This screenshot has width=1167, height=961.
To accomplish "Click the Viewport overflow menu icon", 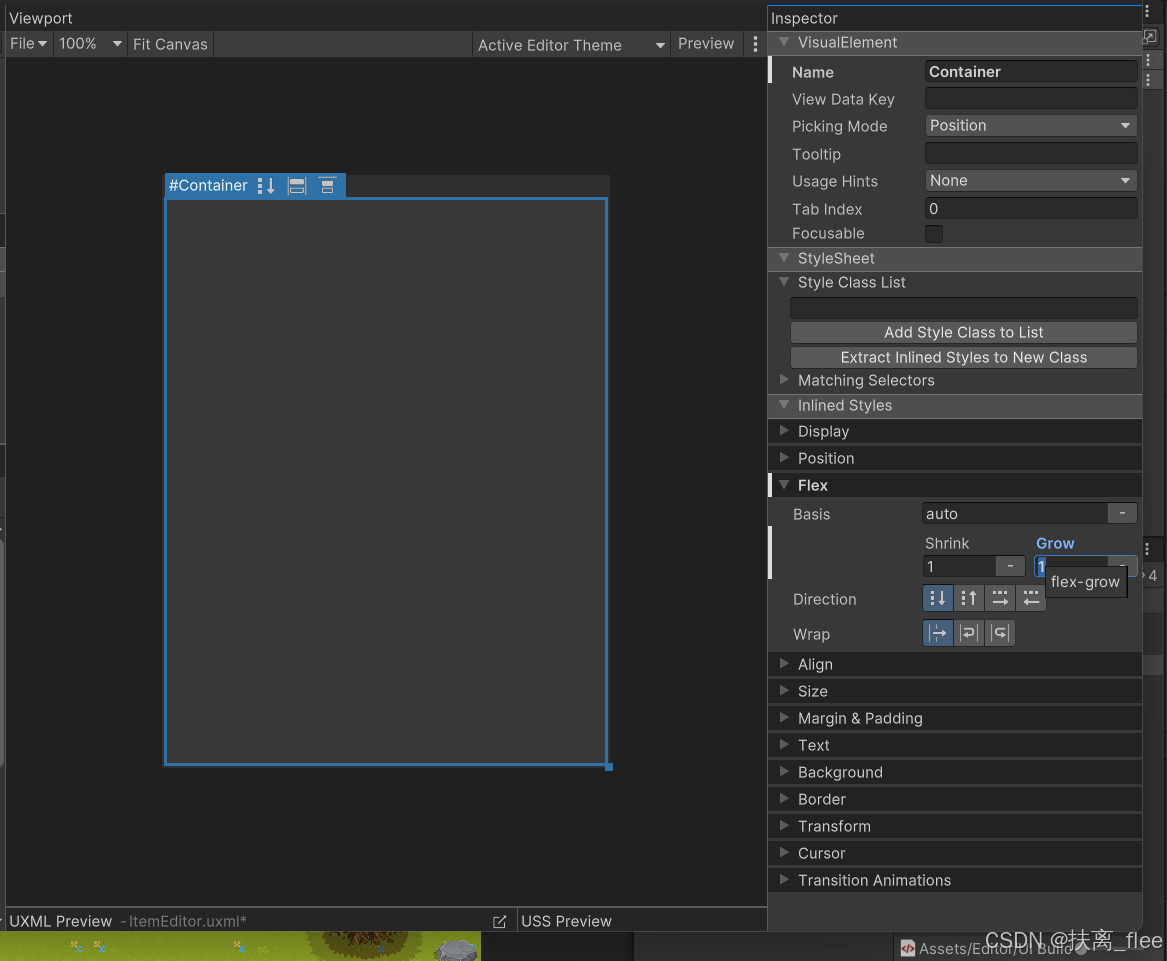I will [755, 43].
